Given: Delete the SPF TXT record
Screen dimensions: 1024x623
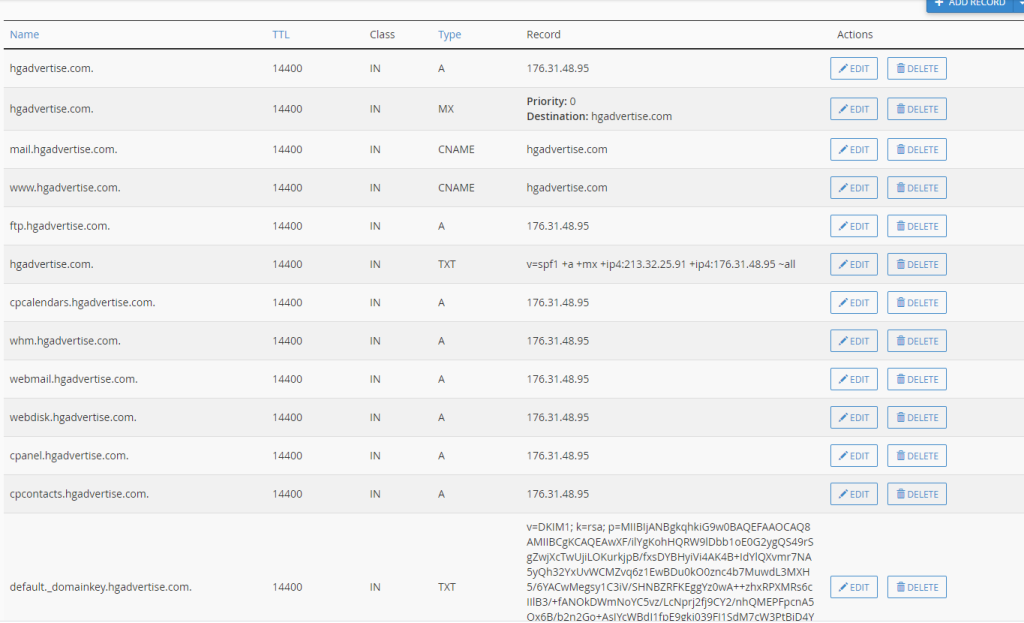Looking at the screenshot, I should (916, 265).
